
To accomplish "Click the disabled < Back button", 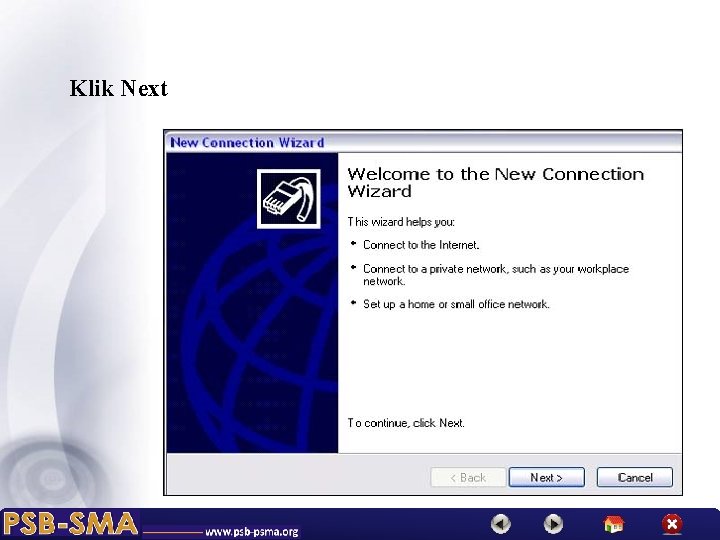I will coord(468,478).
